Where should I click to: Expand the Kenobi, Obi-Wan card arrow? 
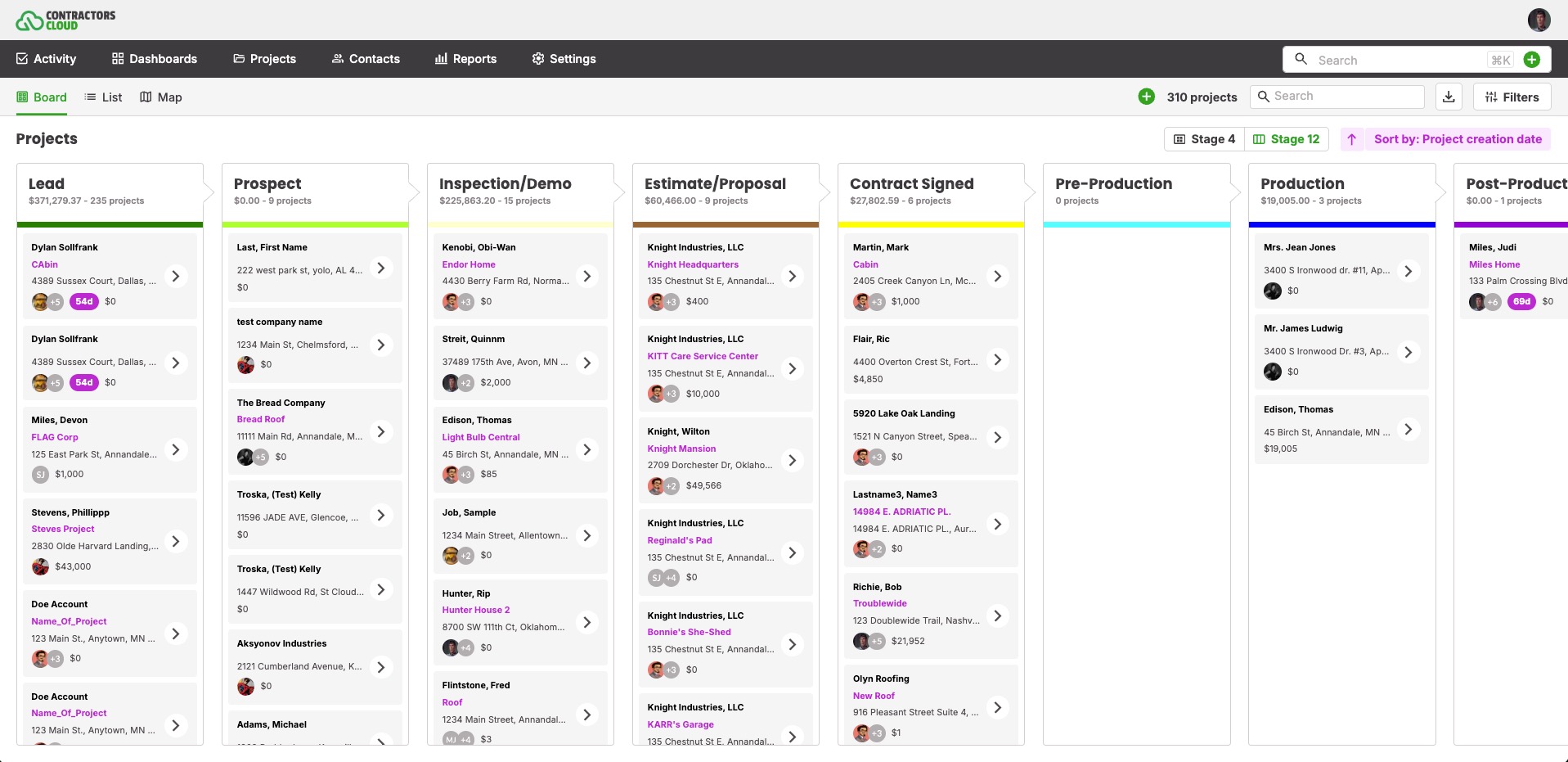click(586, 277)
